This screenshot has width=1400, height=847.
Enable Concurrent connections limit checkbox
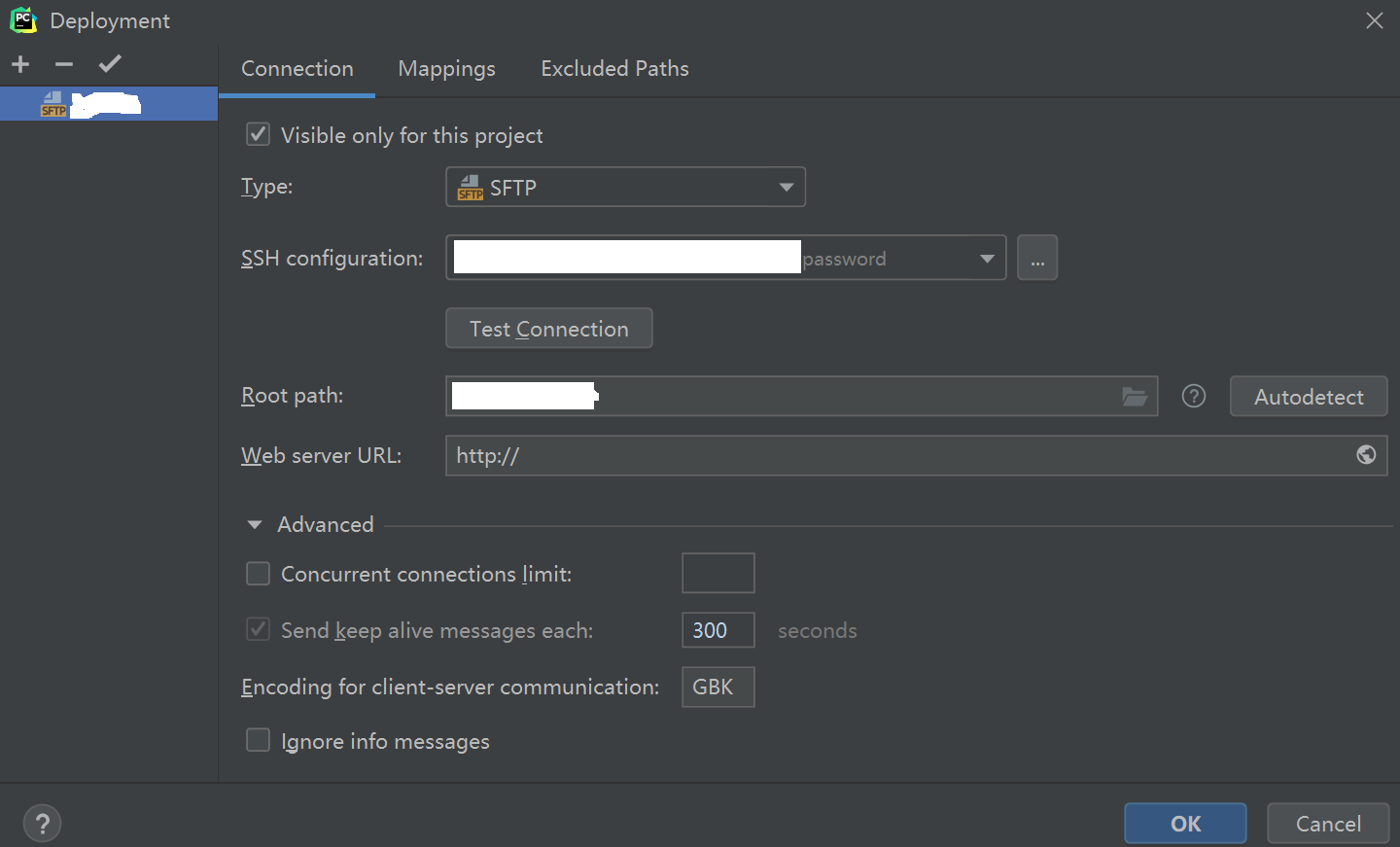pos(259,574)
